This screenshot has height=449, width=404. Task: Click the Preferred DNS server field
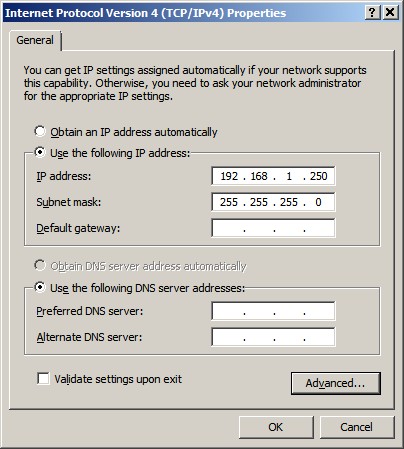click(x=273, y=311)
